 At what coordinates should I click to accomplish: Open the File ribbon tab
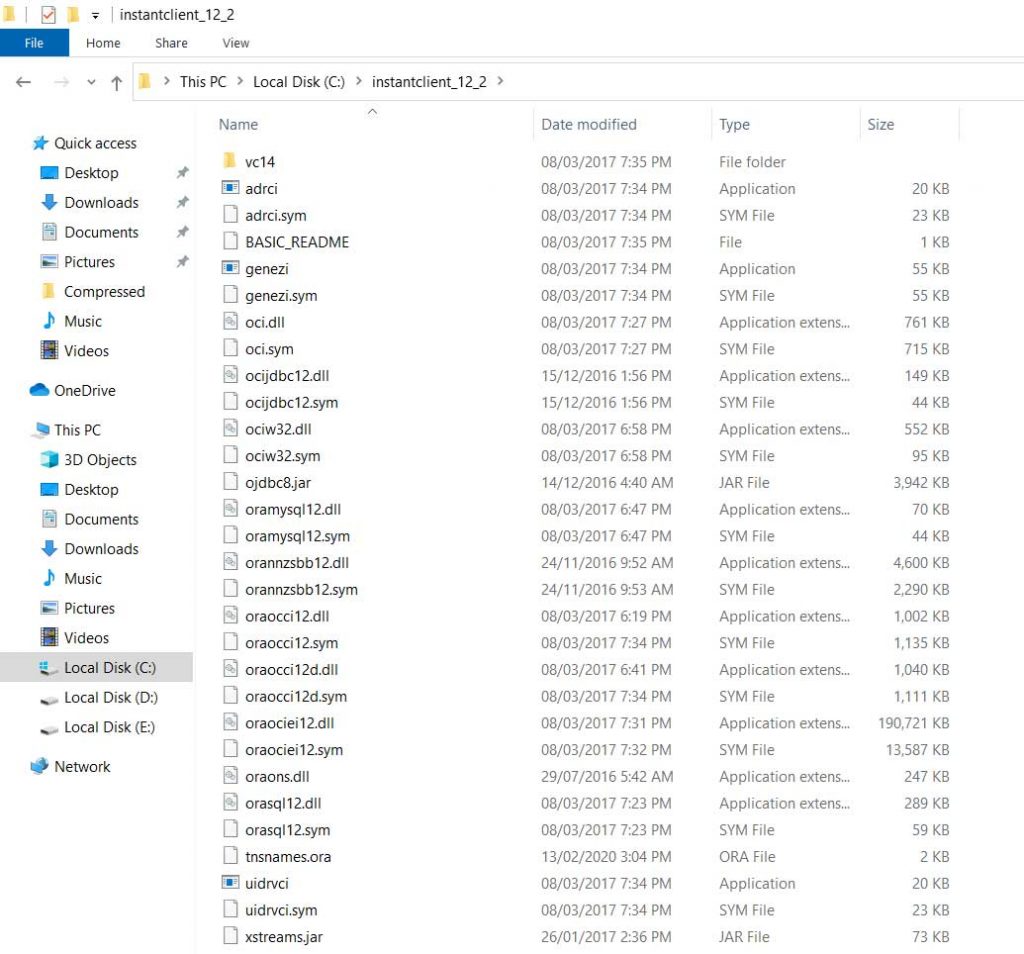(x=34, y=43)
